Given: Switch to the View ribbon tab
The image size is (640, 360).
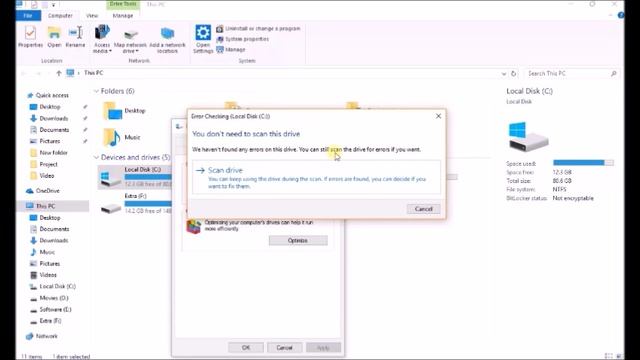Looking at the screenshot, I should point(92,16).
